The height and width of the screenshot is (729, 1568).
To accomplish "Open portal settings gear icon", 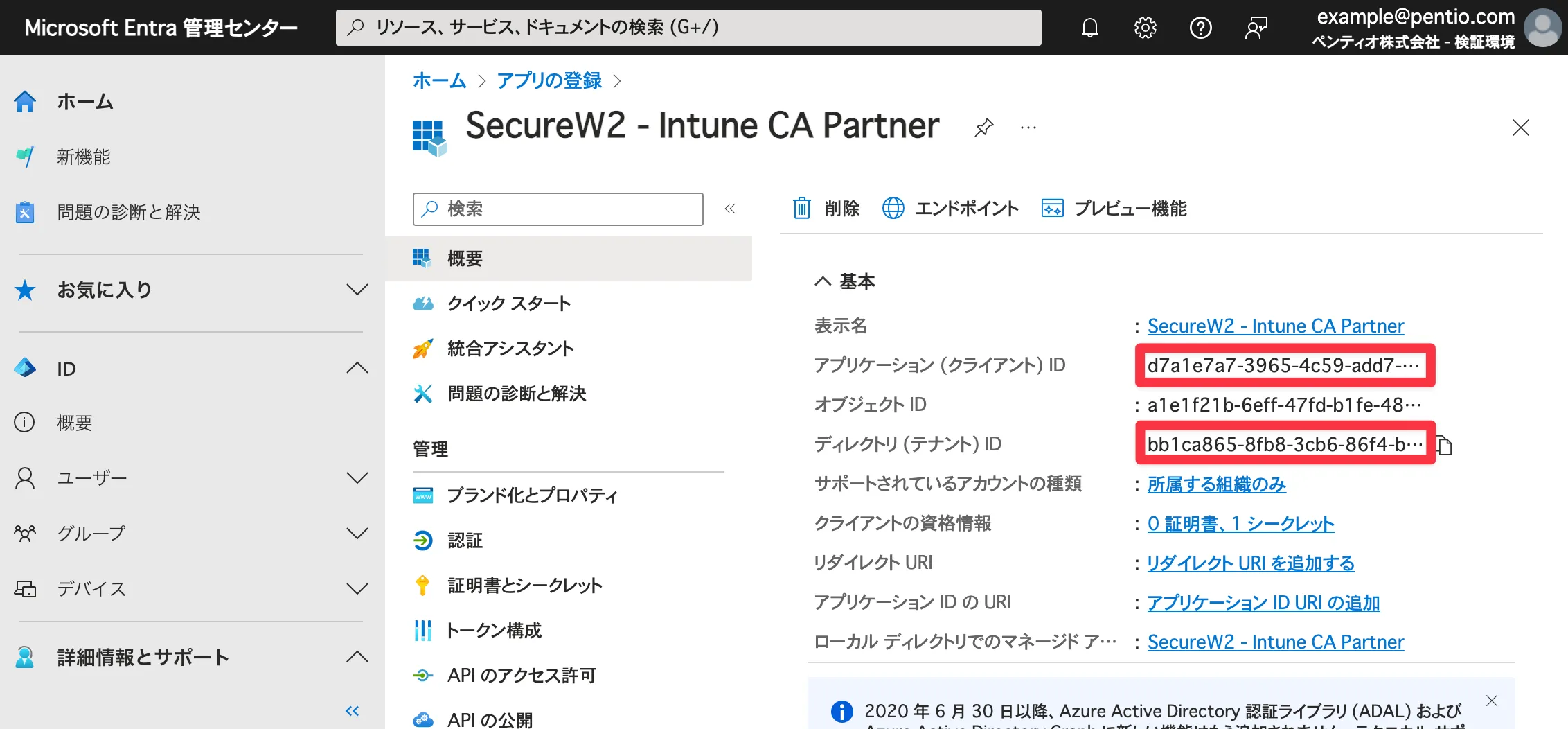I will click(x=1146, y=28).
